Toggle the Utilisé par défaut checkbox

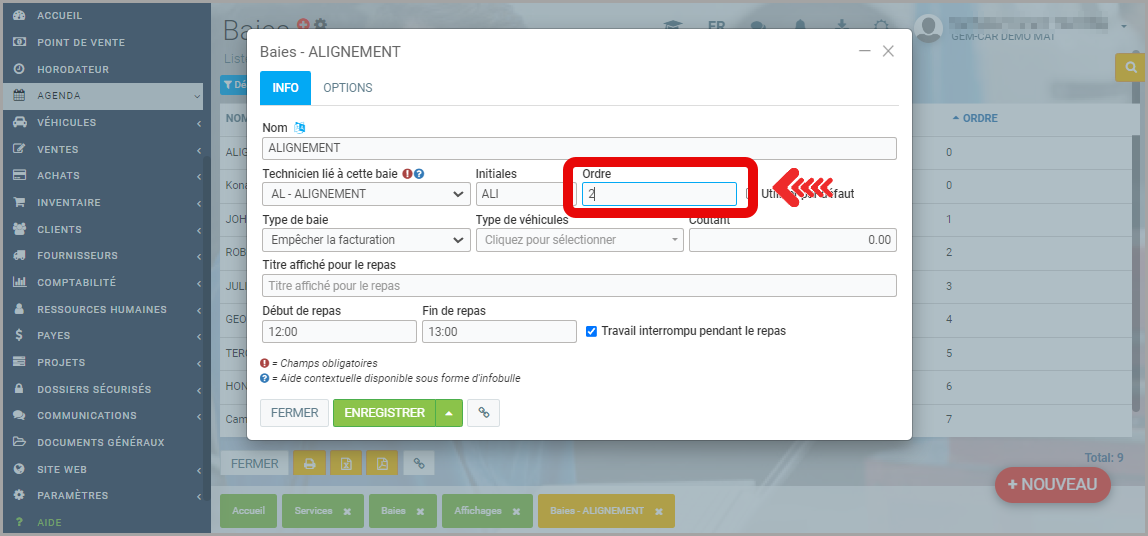click(751, 194)
